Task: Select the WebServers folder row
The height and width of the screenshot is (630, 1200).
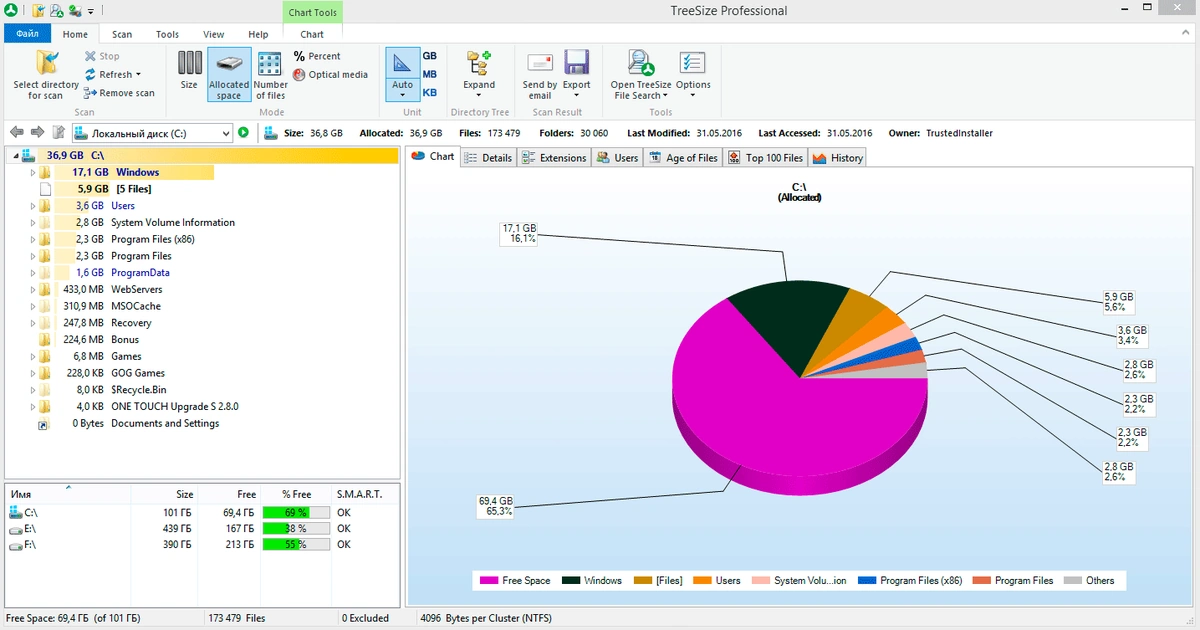Action: click(202, 290)
